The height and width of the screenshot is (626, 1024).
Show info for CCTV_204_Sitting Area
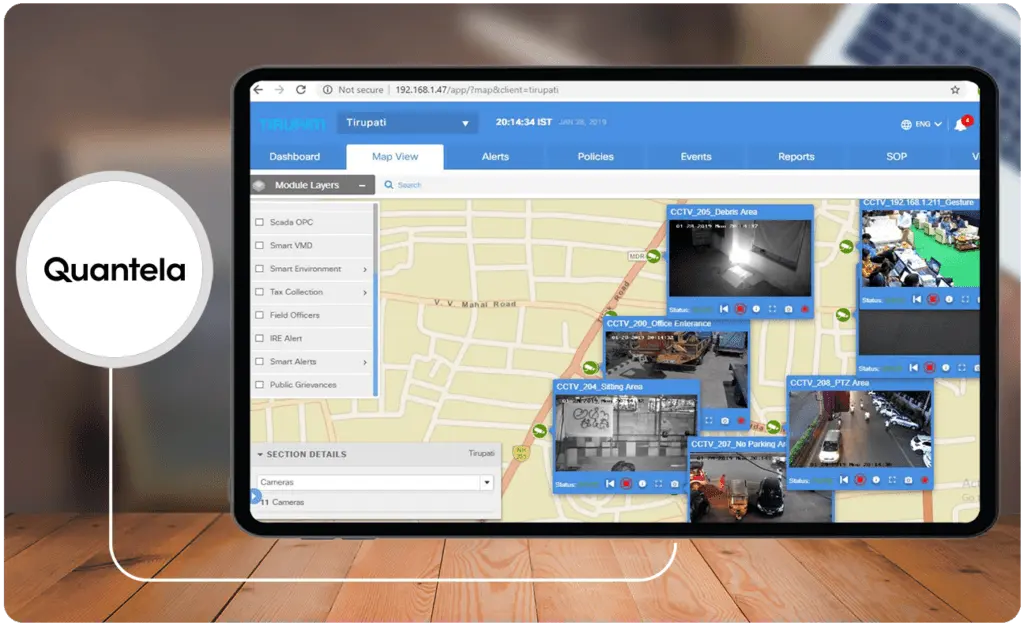(x=642, y=484)
